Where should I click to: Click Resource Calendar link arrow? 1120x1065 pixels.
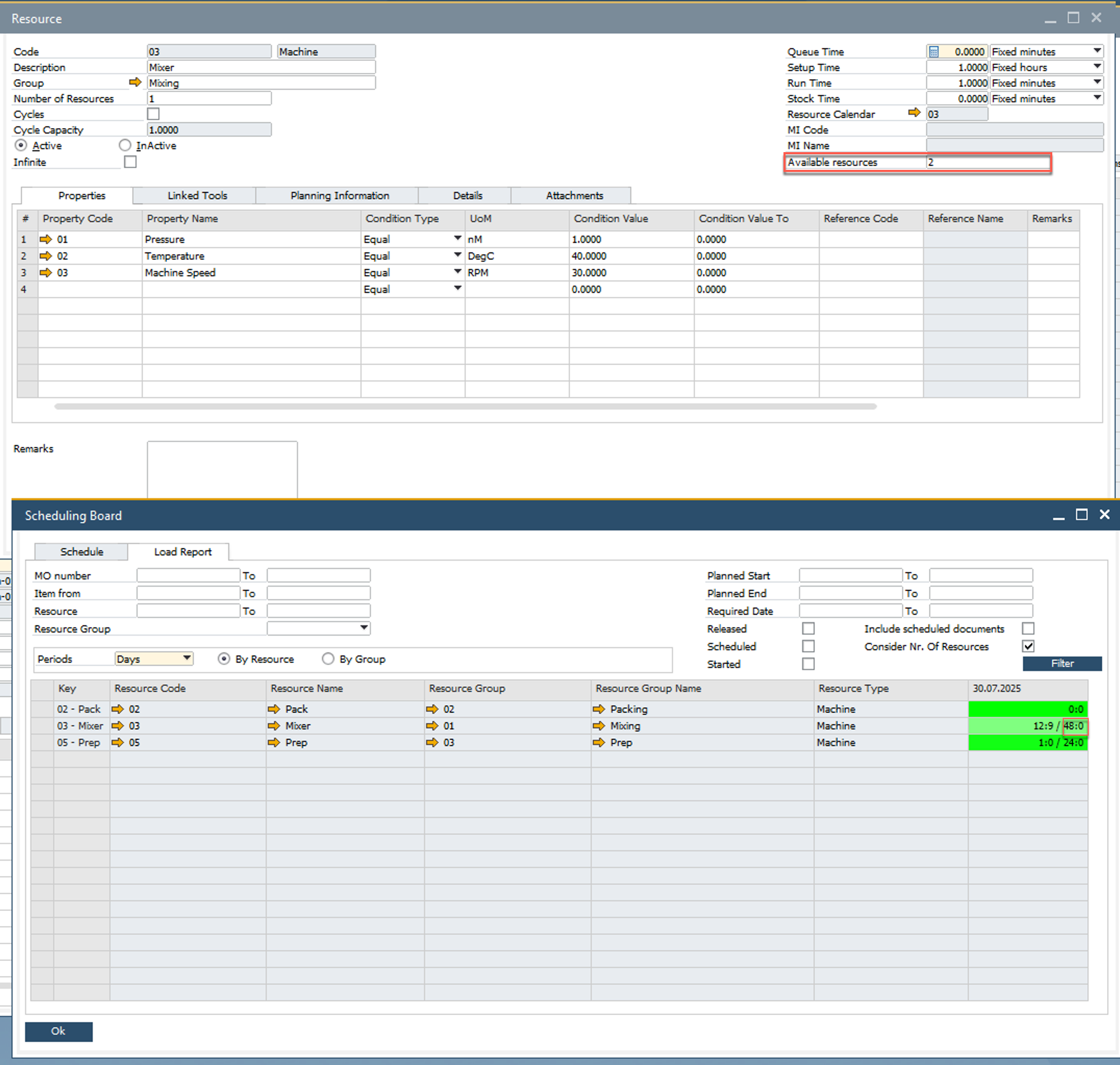pyautogui.click(x=913, y=113)
